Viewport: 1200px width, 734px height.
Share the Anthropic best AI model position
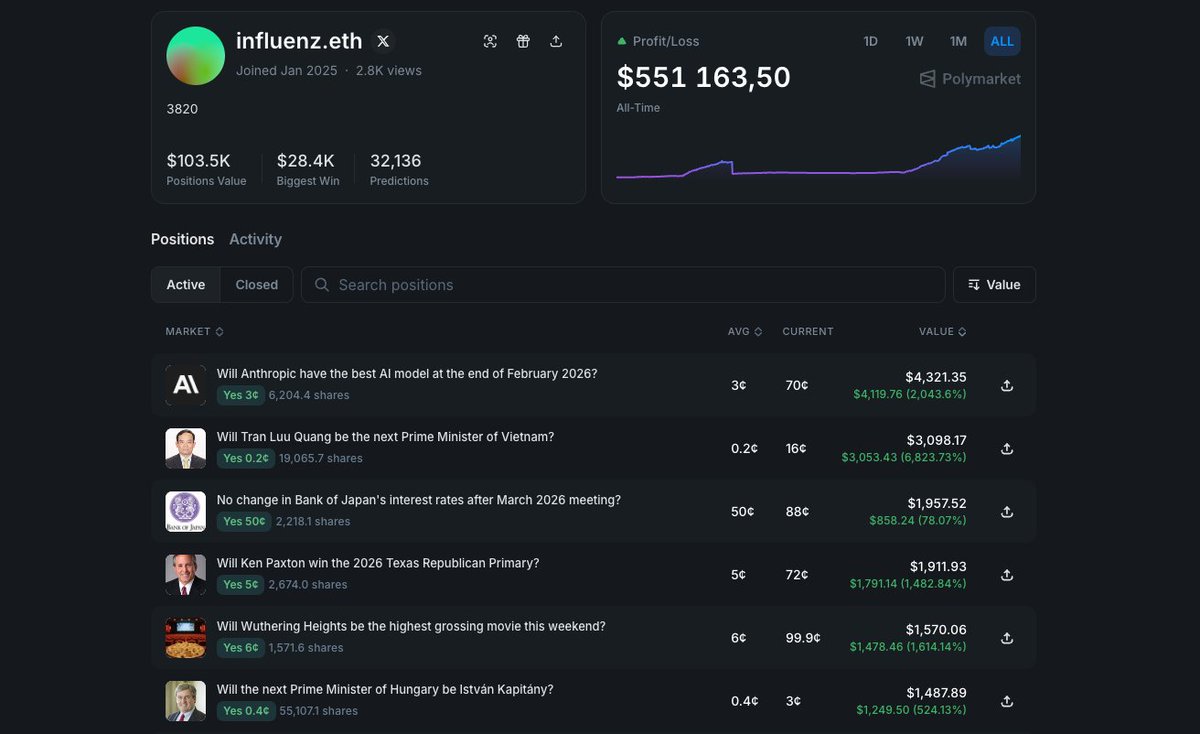pos(1007,385)
